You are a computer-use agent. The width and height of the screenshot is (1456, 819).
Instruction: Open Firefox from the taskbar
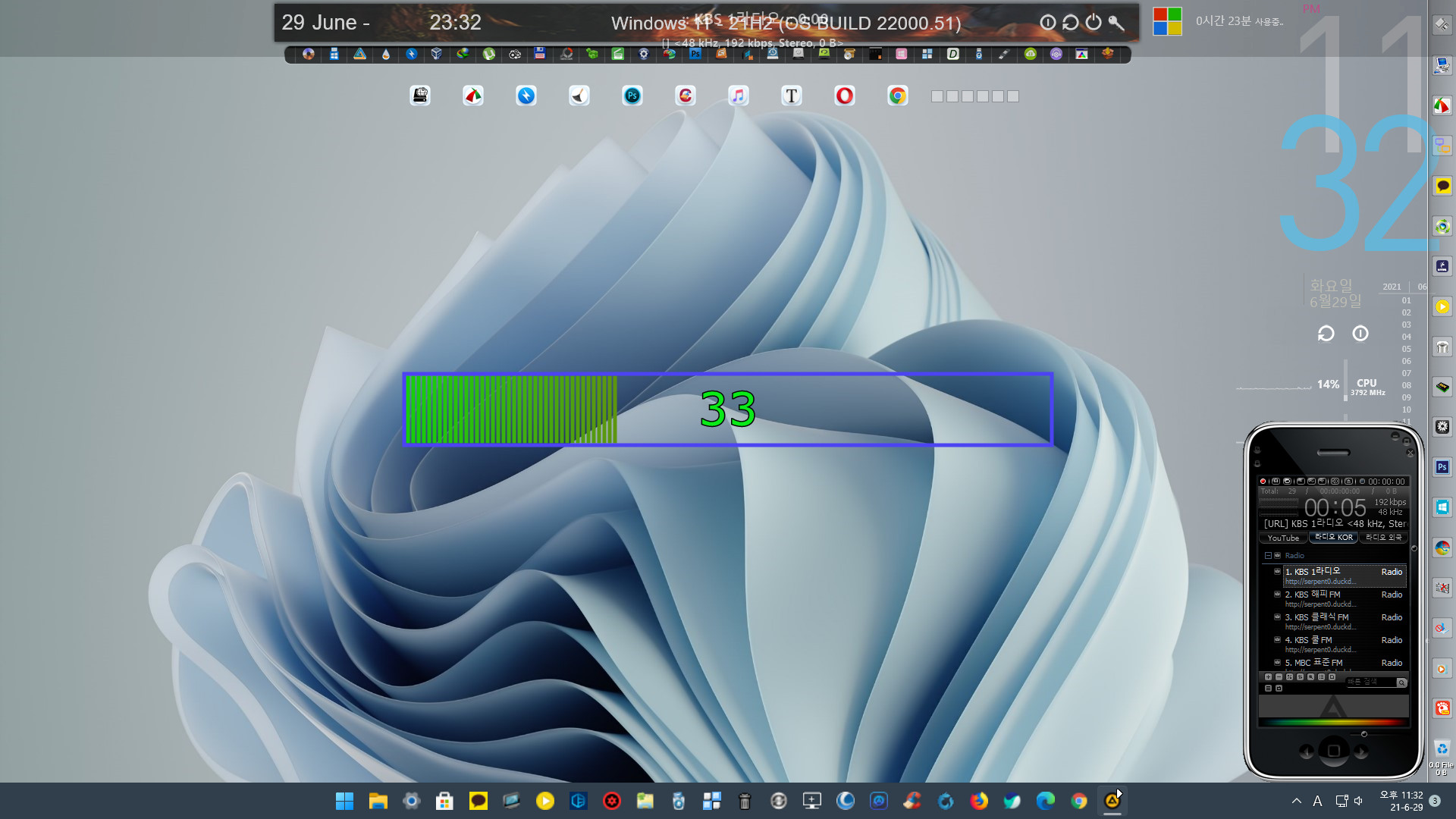click(979, 801)
